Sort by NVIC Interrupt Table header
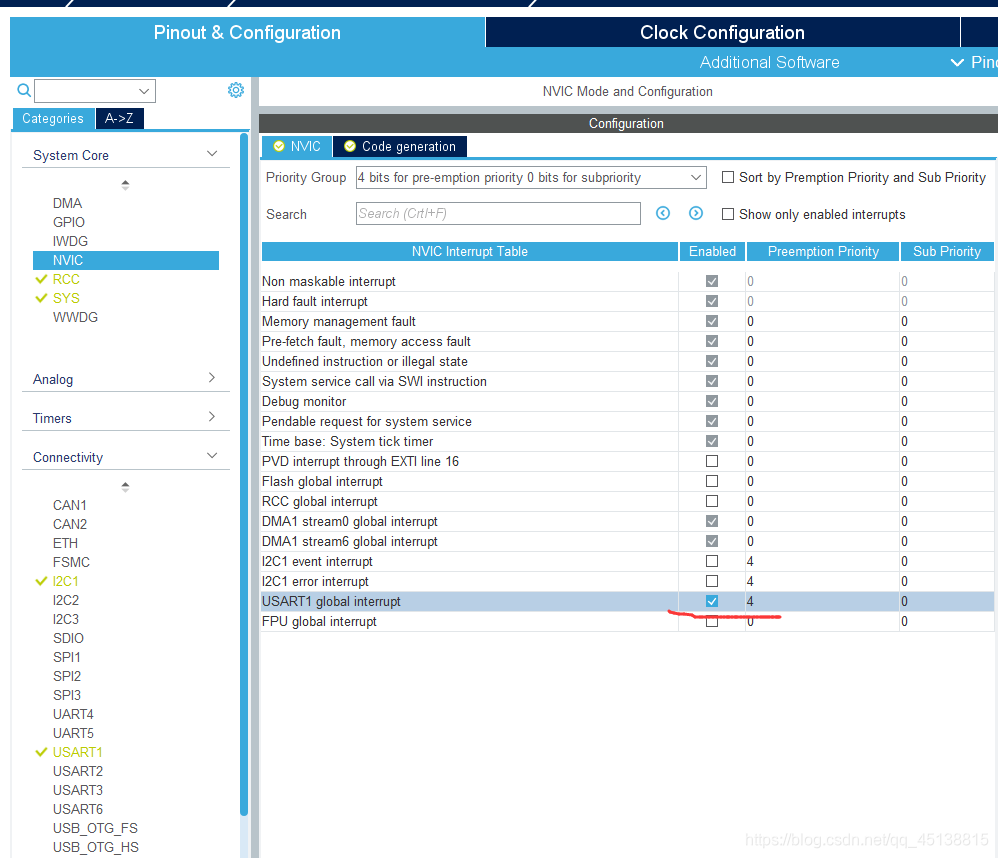998x858 pixels. (x=470, y=251)
